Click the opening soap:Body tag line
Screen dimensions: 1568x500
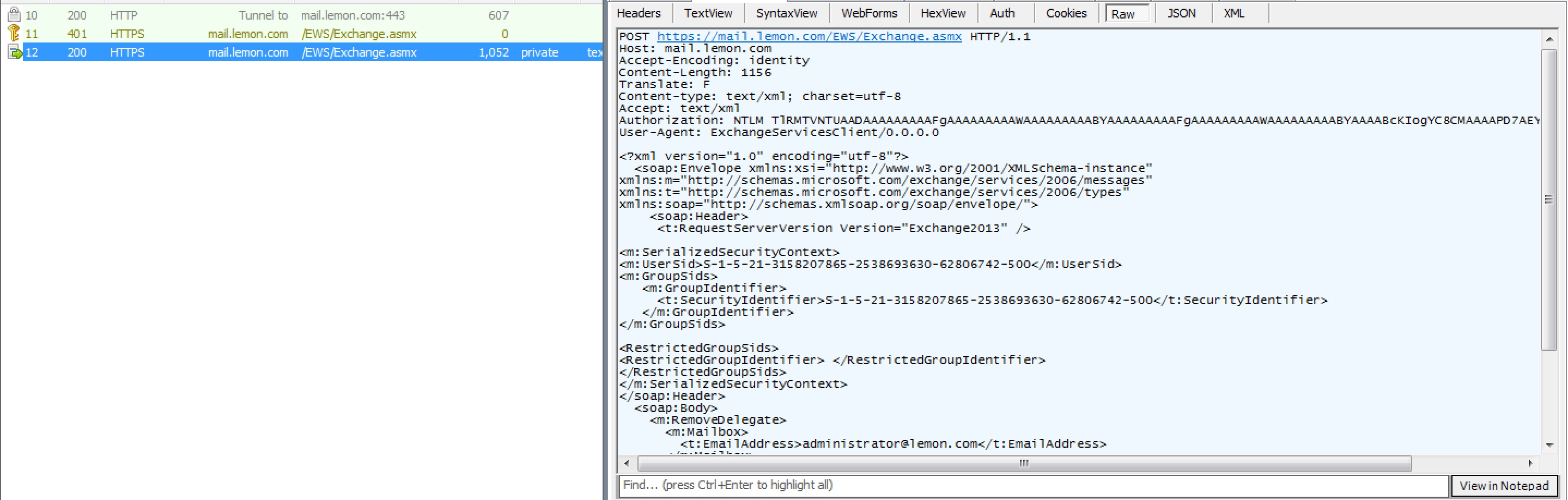pos(676,408)
